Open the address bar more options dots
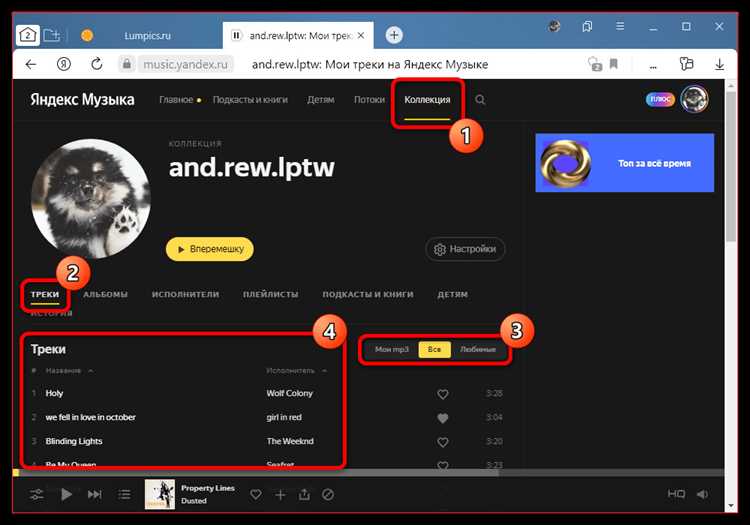Viewport: 750px width, 525px height. [x=653, y=66]
